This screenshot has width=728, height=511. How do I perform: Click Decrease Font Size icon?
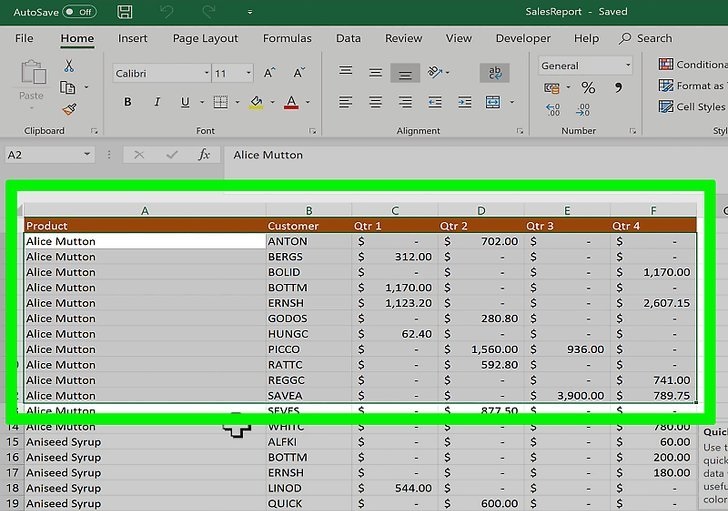point(299,73)
